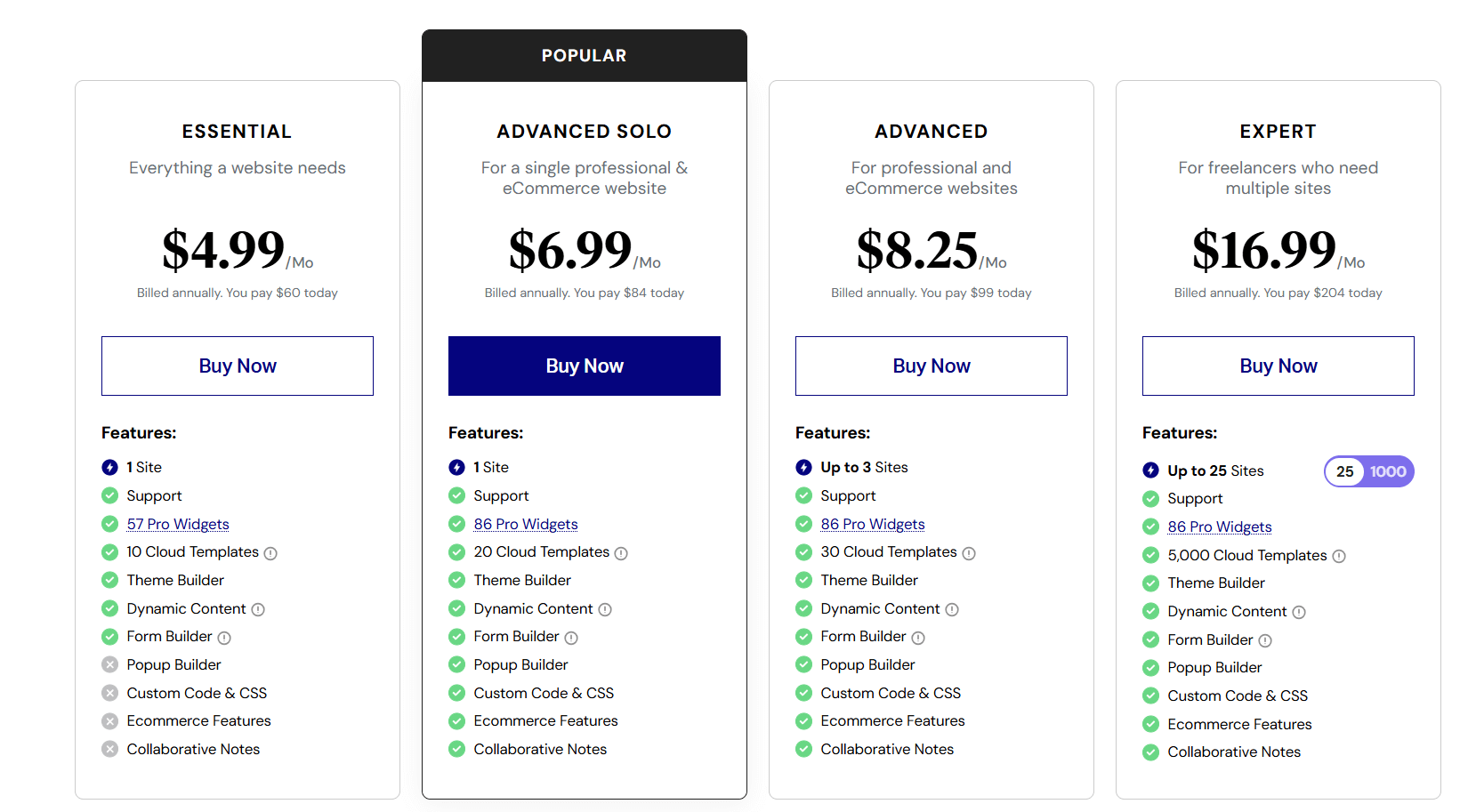The width and height of the screenshot is (1468, 812).
Task: Click info icon next to Advanced plan's Dynamic Content
Action: pos(952,609)
